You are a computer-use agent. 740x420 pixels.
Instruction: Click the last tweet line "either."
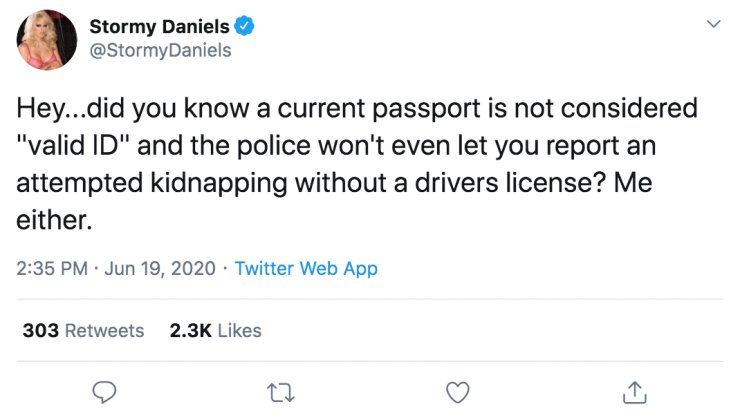coord(54,220)
